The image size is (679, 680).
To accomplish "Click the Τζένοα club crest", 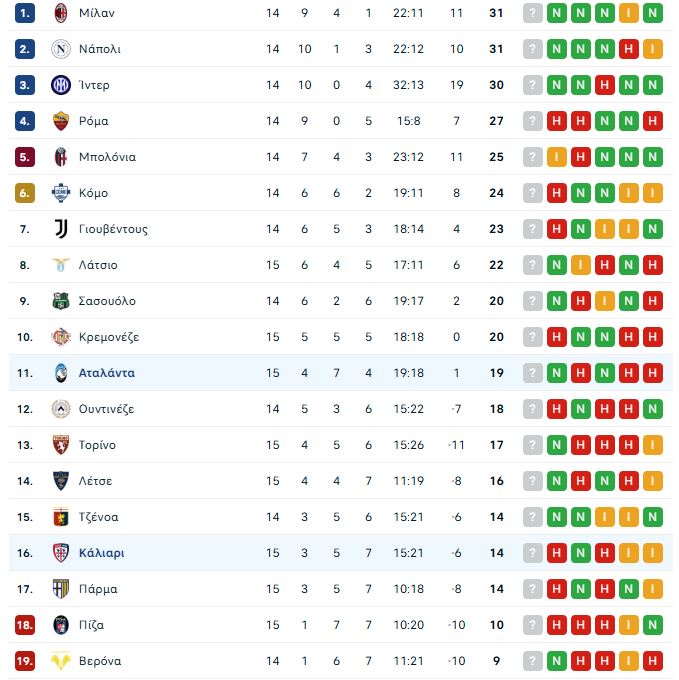I will [61, 517].
